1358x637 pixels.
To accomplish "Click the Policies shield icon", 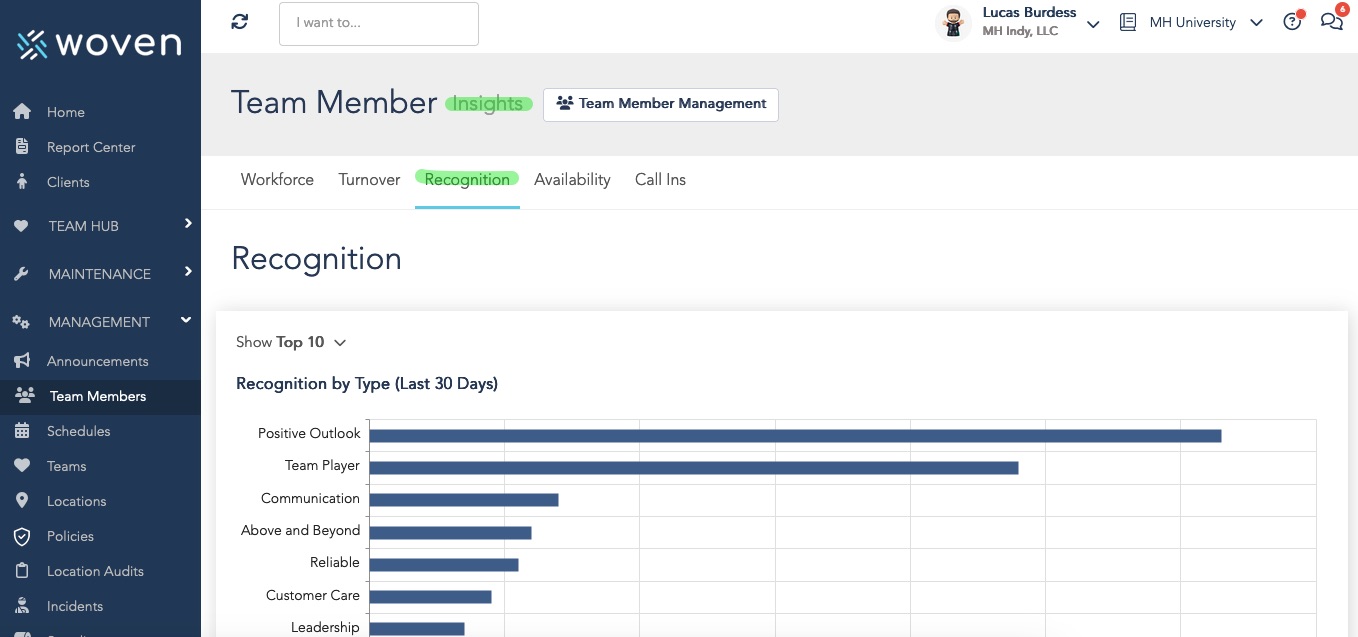I will [22, 536].
